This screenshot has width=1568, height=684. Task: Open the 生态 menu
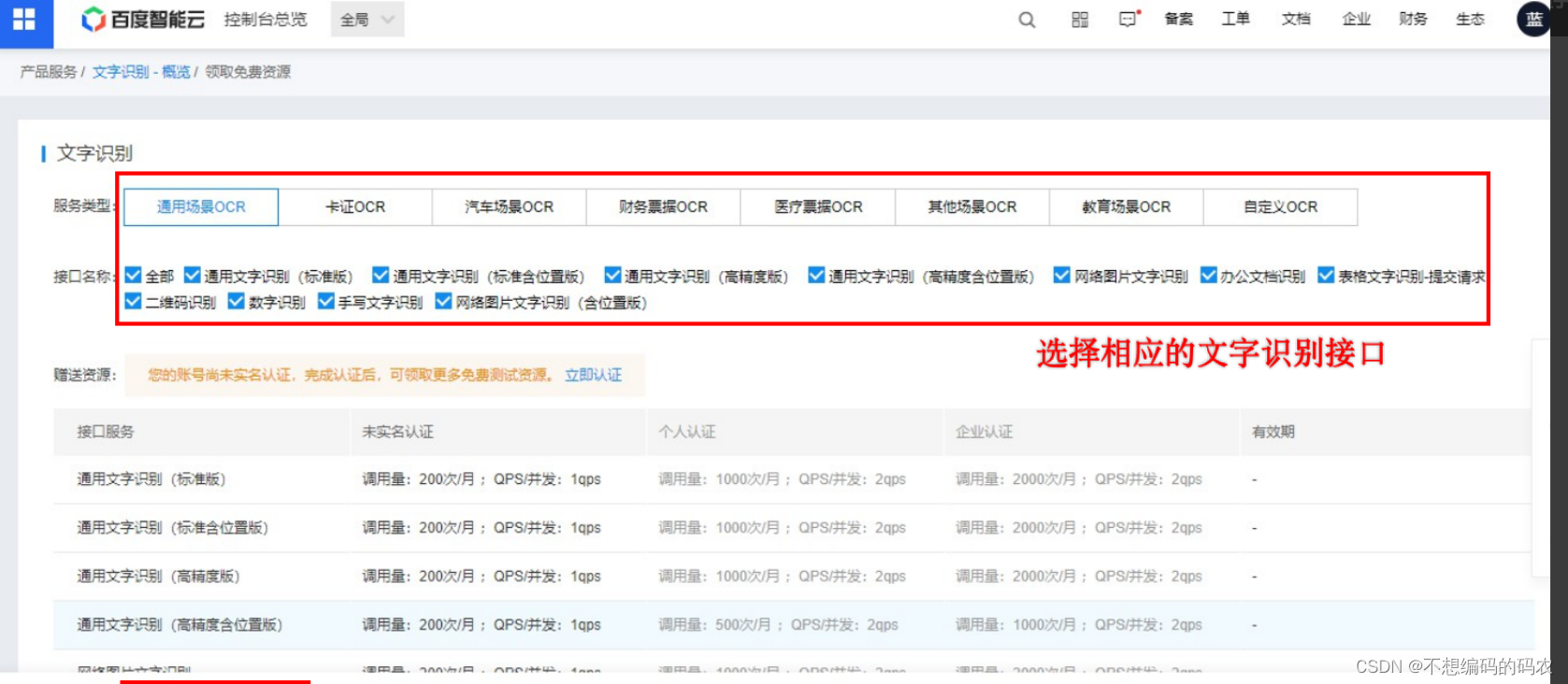(1470, 20)
